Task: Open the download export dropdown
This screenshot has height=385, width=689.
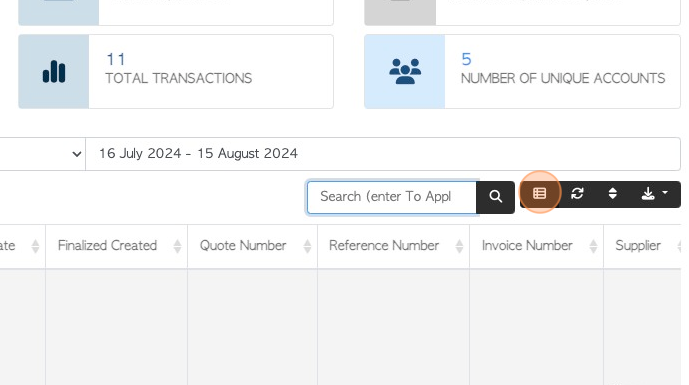Action: click(654, 193)
